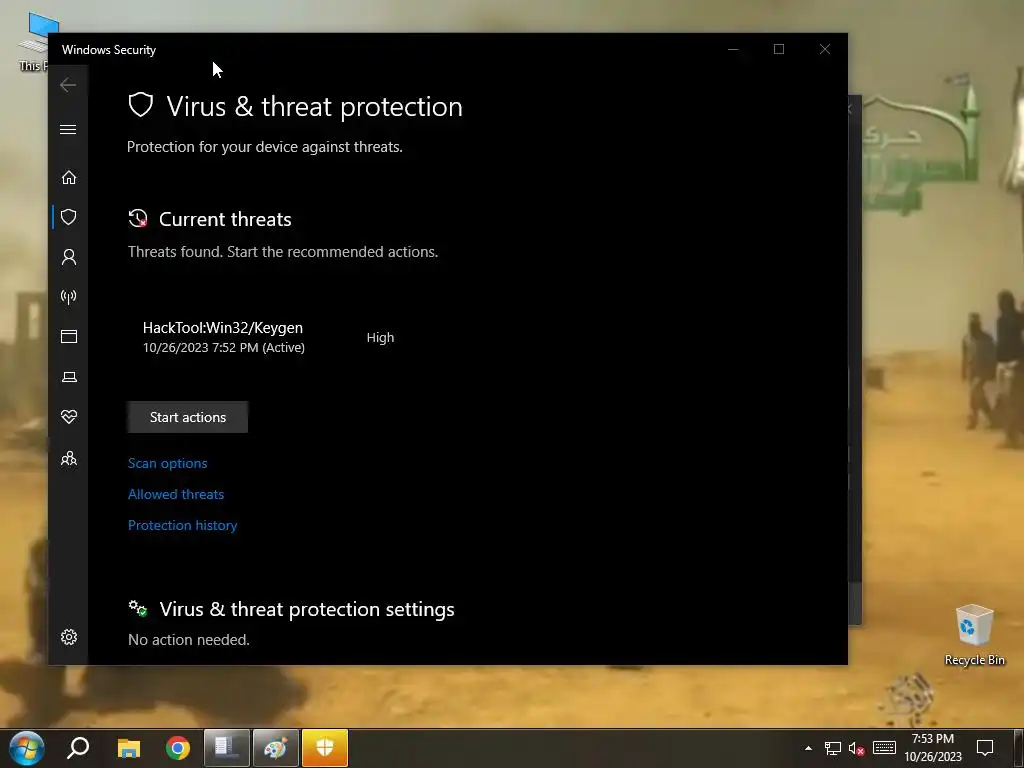Open Device performance & health heart icon

69,417
